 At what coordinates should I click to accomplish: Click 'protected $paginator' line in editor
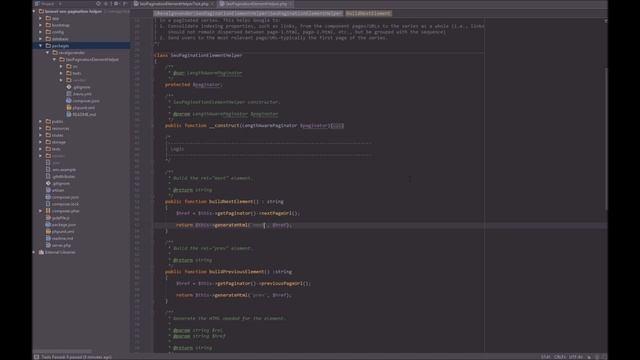[x=193, y=84]
